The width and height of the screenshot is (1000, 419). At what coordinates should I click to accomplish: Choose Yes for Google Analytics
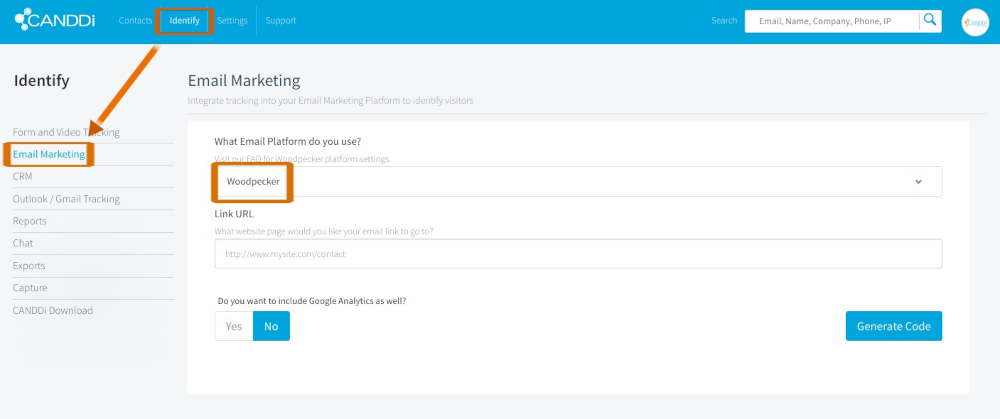pyautogui.click(x=234, y=326)
